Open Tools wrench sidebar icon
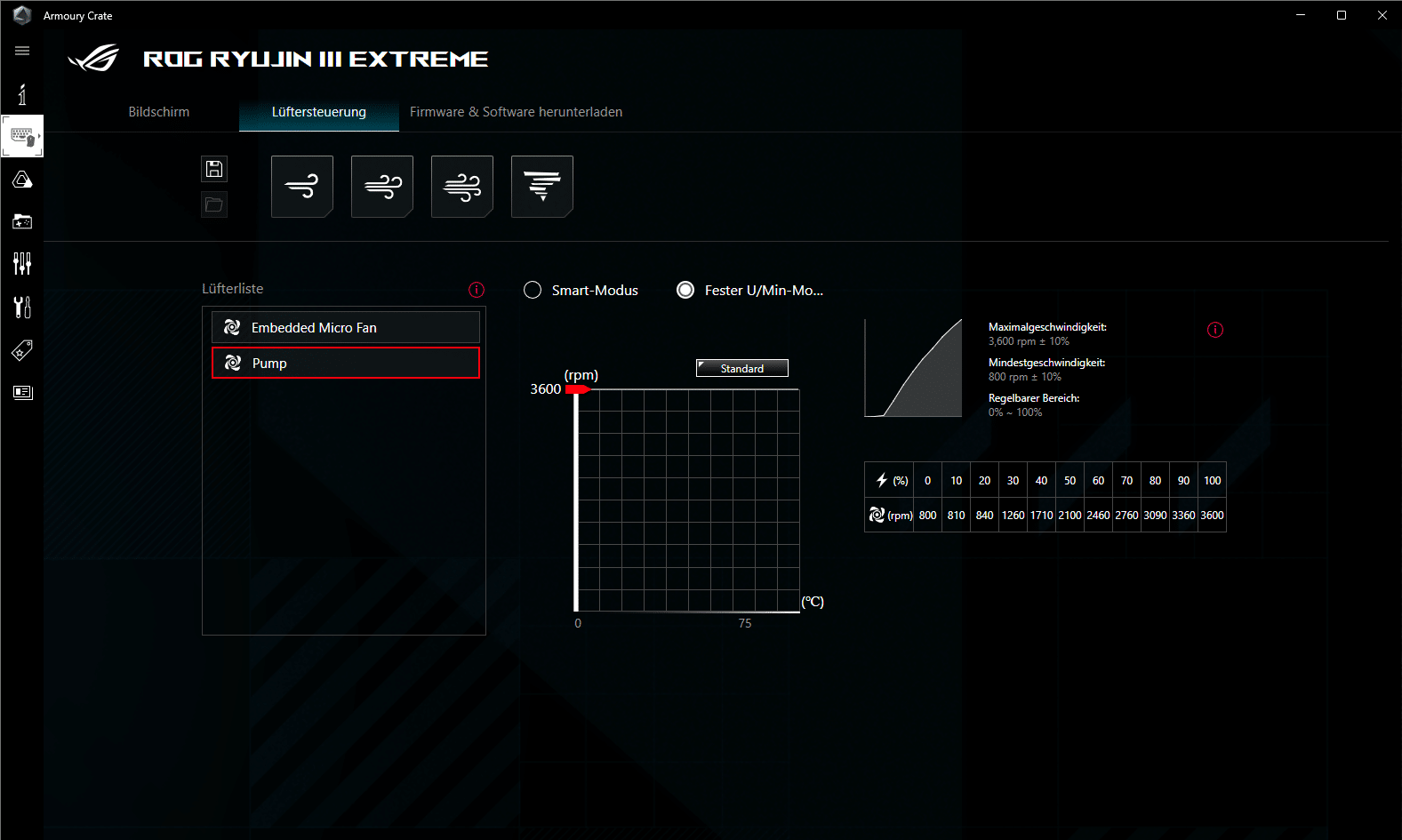 click(22, 307)
